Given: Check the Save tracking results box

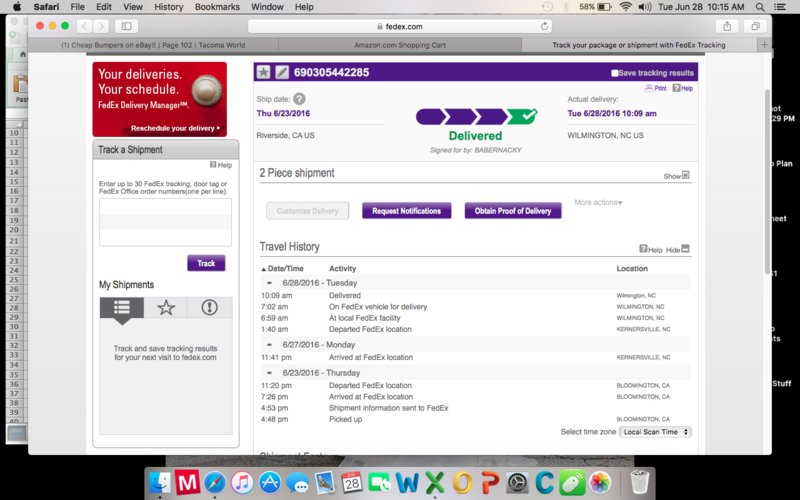Looking at the screenshot, I should [x=615, y=73].
